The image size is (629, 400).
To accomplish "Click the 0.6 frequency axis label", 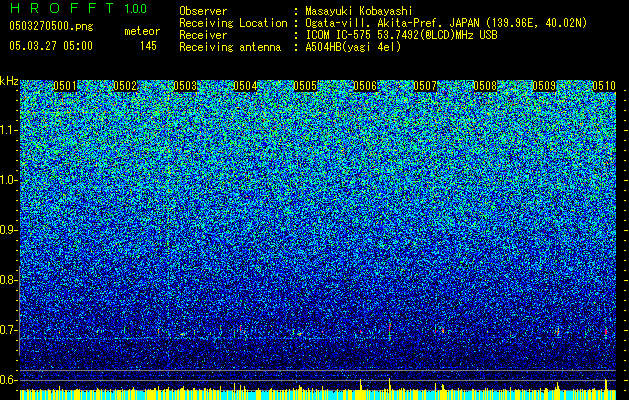I will click(x=8, y=380).
